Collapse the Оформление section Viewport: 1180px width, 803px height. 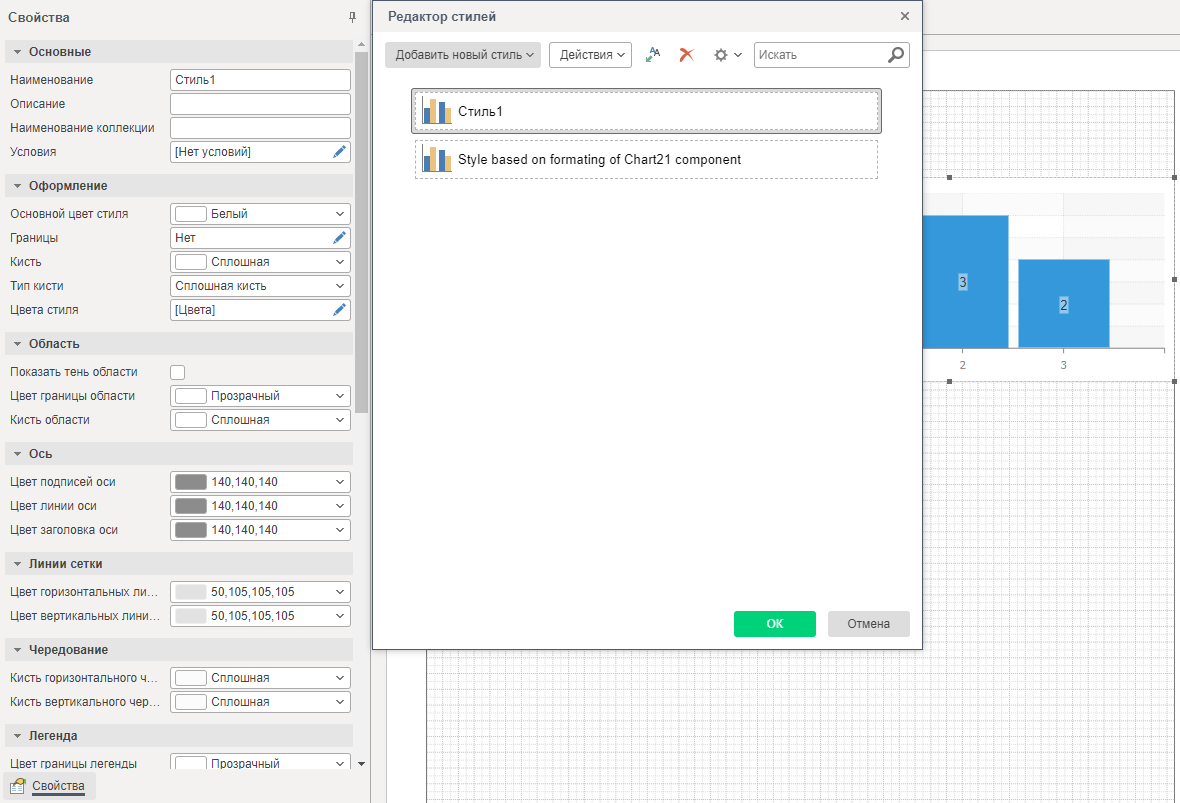click(x=17, y=186)
